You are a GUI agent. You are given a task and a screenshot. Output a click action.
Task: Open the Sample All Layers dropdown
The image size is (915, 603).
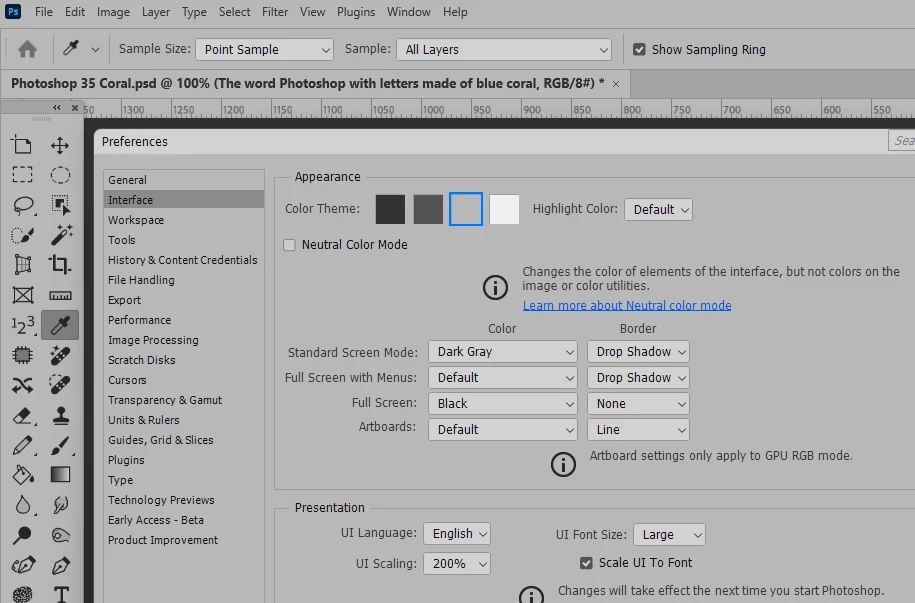point(504,50)
